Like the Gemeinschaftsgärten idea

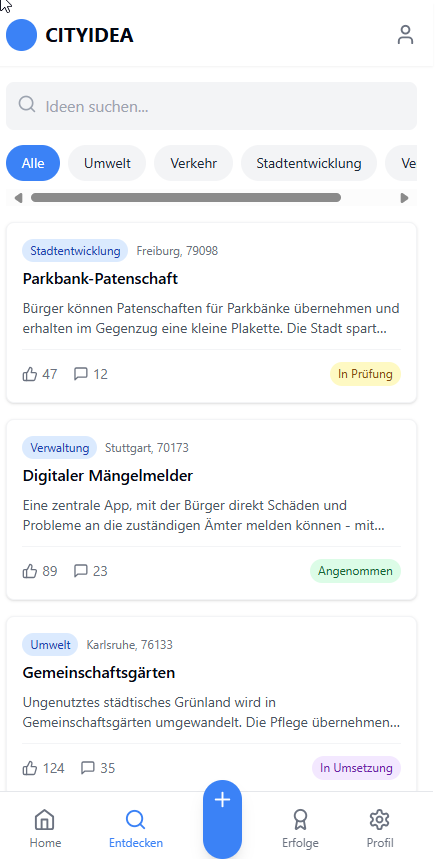coord(43,768)
